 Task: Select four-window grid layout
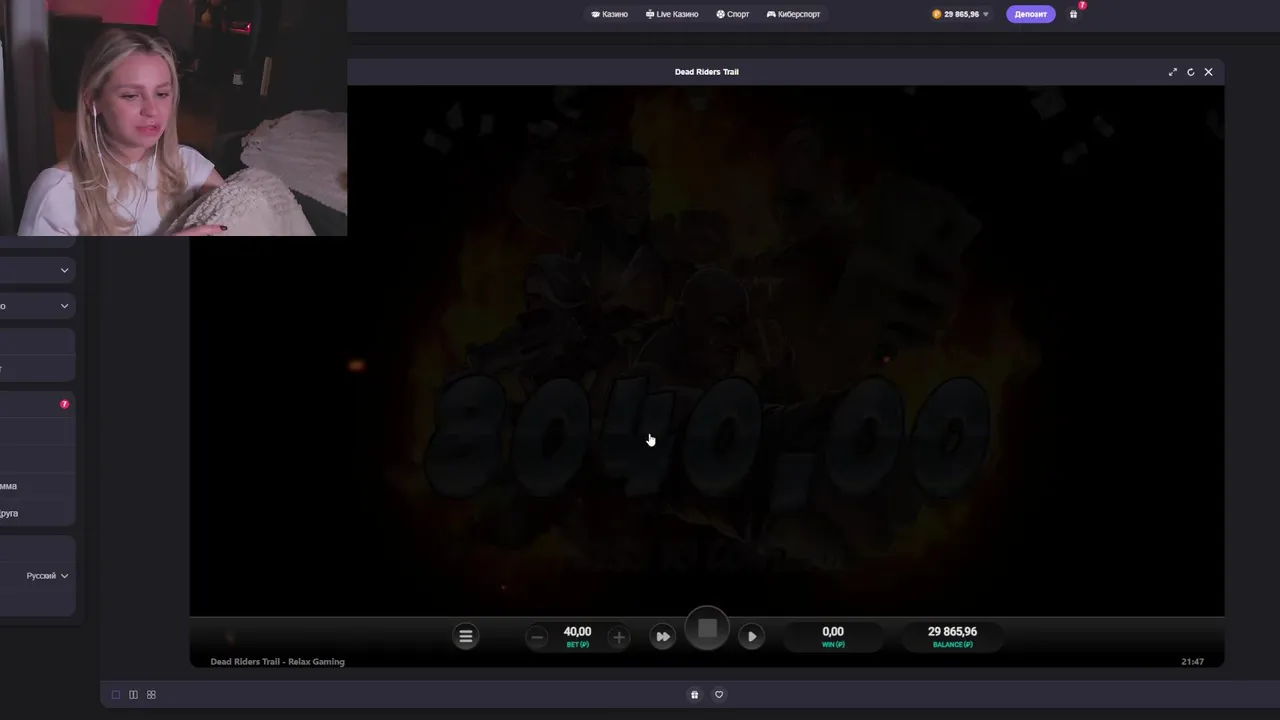151,695
